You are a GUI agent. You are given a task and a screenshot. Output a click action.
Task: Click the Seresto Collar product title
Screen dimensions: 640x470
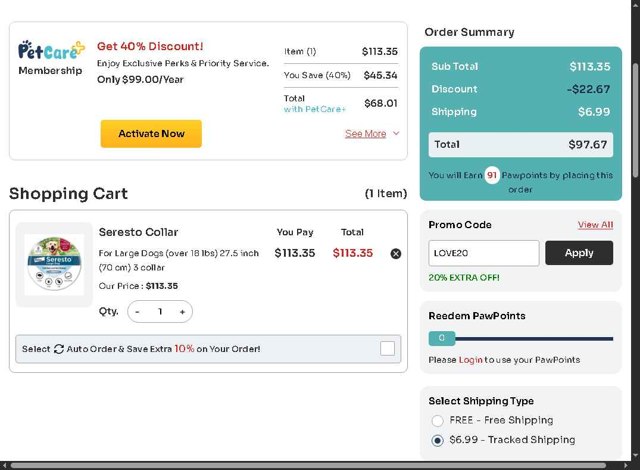coord(138,232)
